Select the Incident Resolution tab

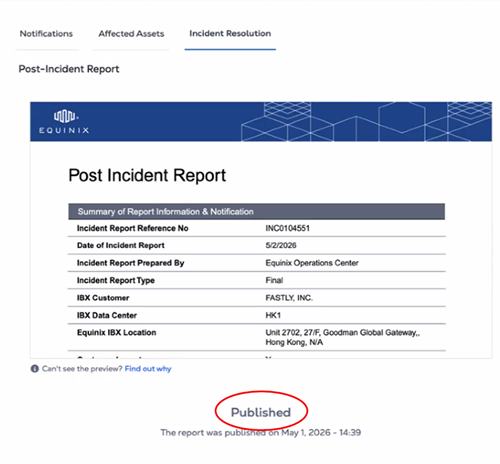[230, 33]
